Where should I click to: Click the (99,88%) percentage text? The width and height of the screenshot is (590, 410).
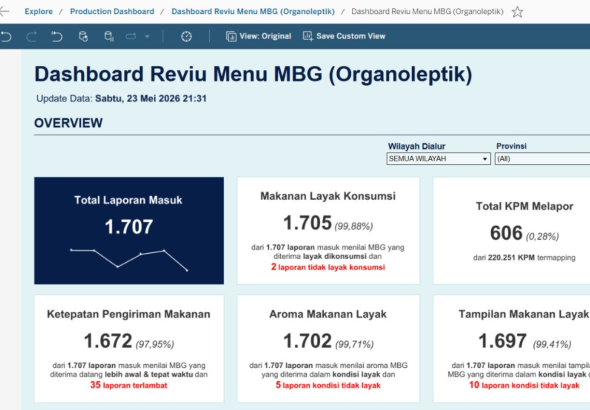(x=354, y=226)
